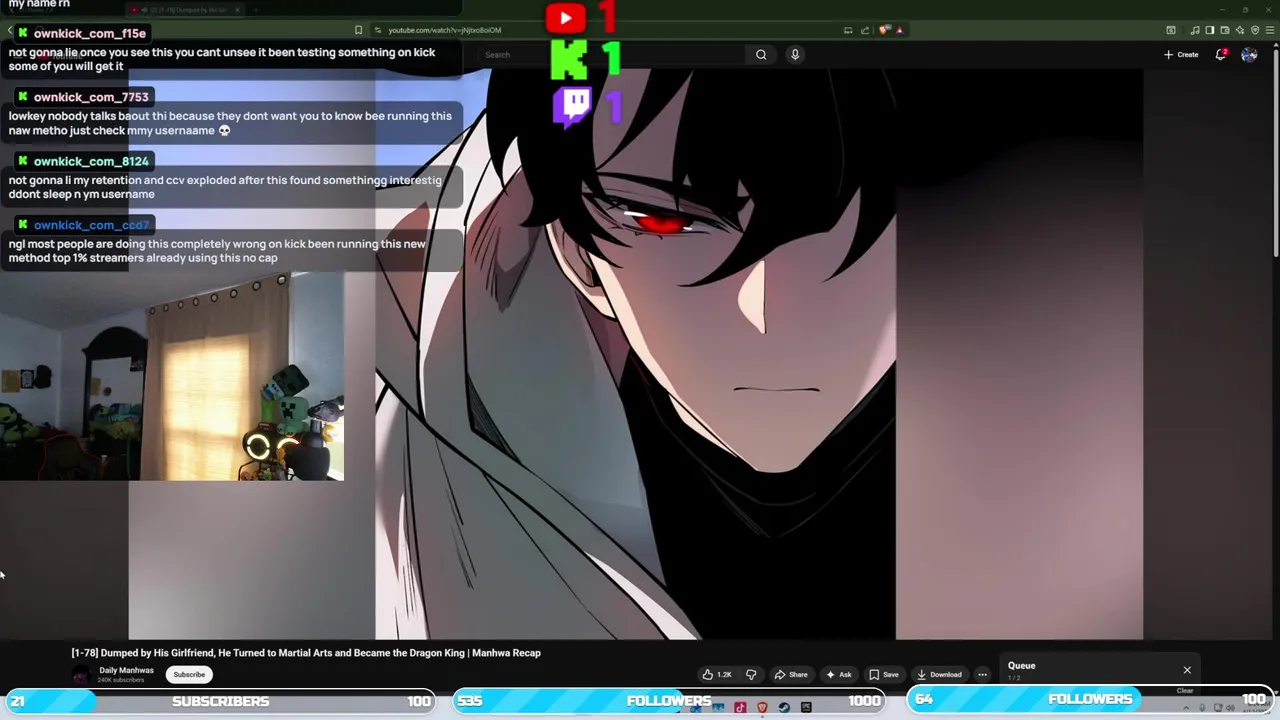Click the microphone icon in the system tray

tap(1202, 708)
